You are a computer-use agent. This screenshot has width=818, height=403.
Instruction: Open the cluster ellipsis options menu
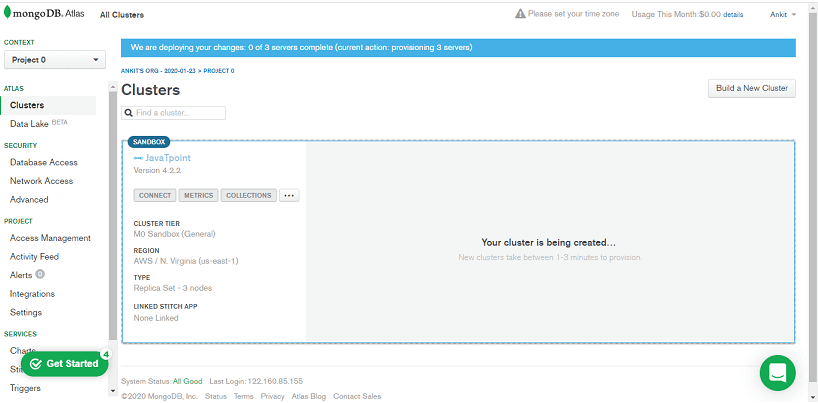click(x=289, y=195)
